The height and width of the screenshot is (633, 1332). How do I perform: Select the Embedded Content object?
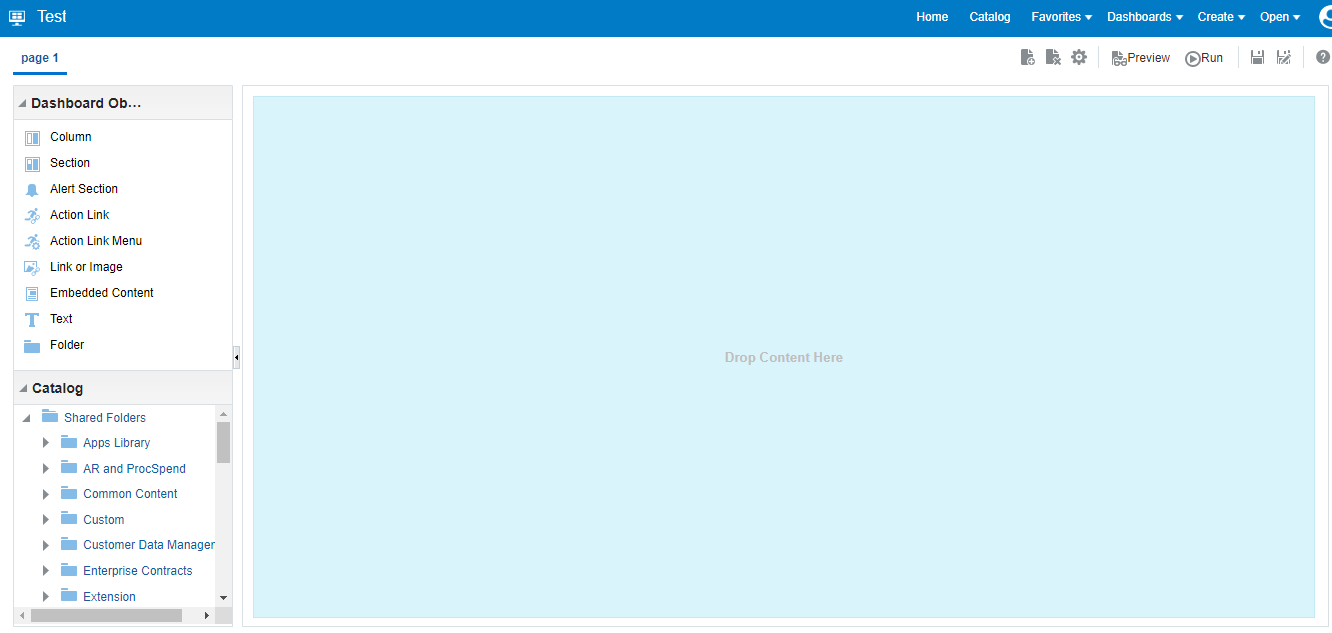101,292
